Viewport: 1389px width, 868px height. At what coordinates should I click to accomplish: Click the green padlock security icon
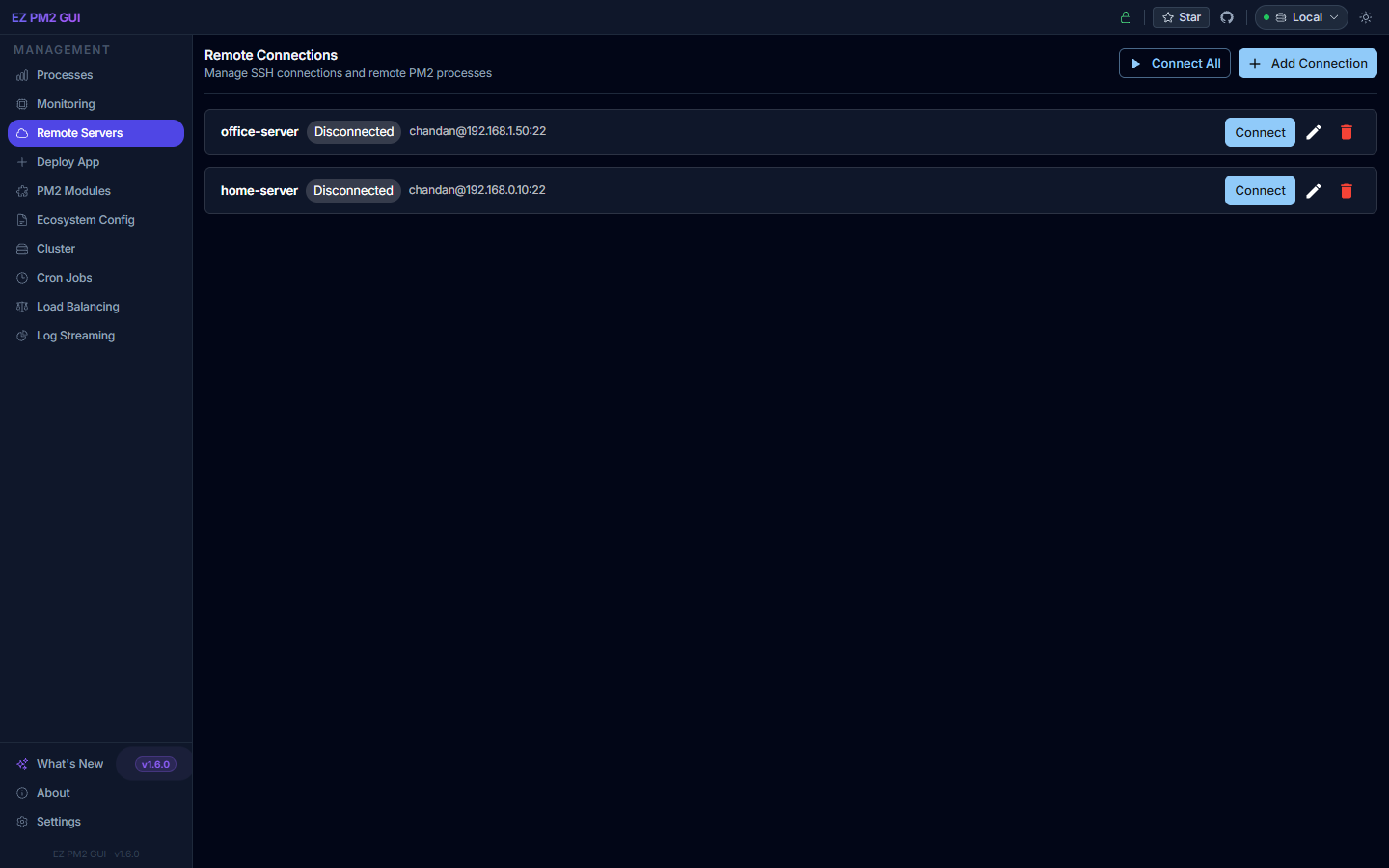pyautogui.click(x=1125, y=17)
